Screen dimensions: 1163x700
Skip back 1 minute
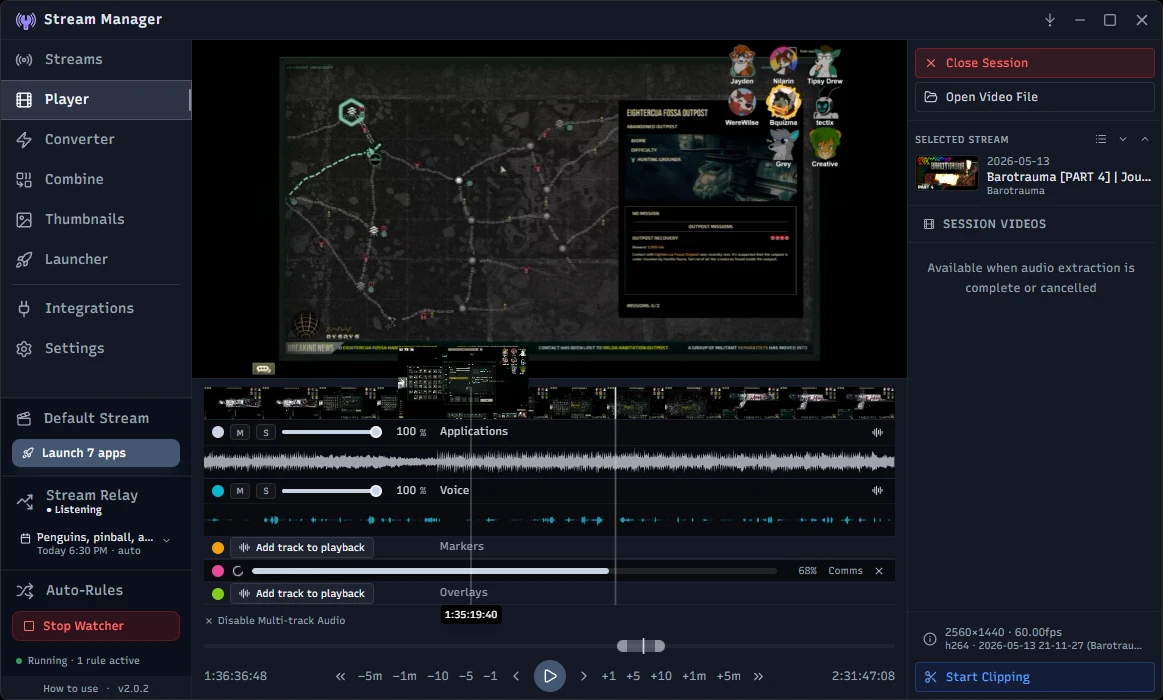(x=404, y=676)
